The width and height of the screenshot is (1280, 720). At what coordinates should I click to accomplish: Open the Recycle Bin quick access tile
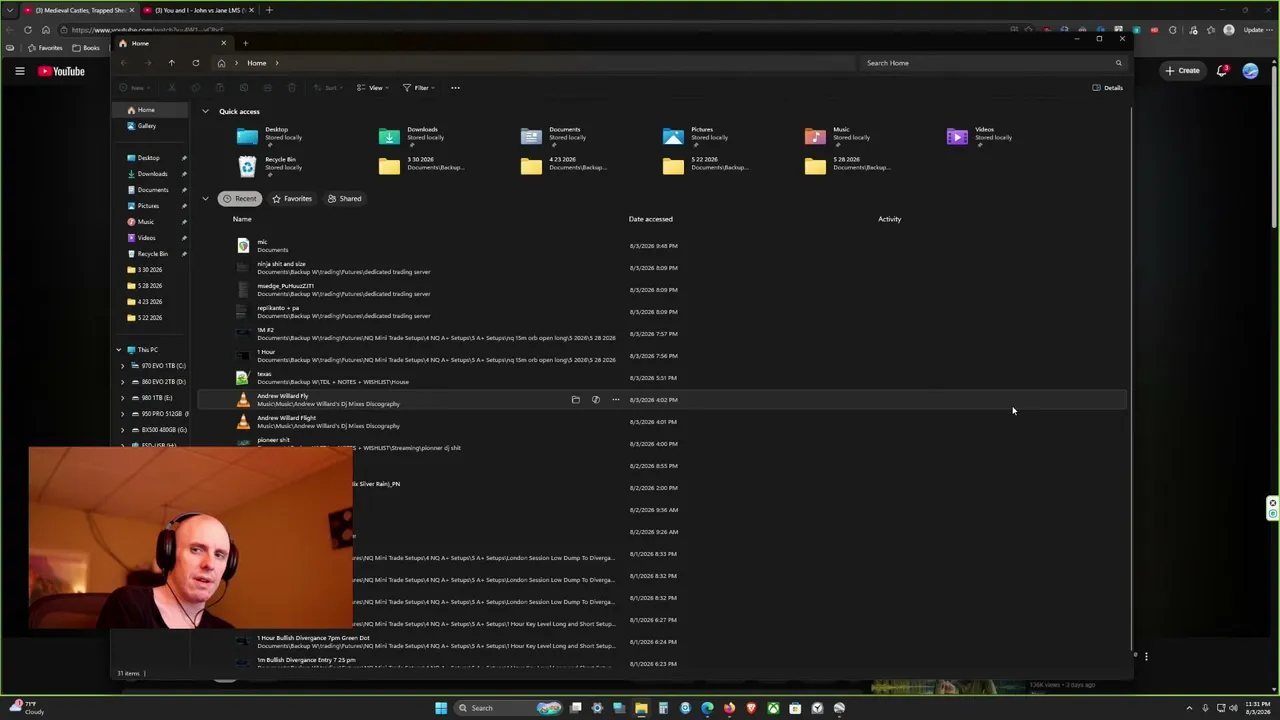pyautogui.click(x=270, y=166)
